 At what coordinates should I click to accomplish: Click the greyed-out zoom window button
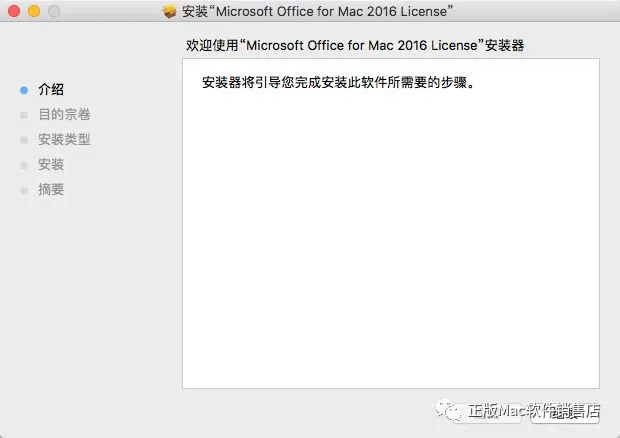tap(54, 11)
